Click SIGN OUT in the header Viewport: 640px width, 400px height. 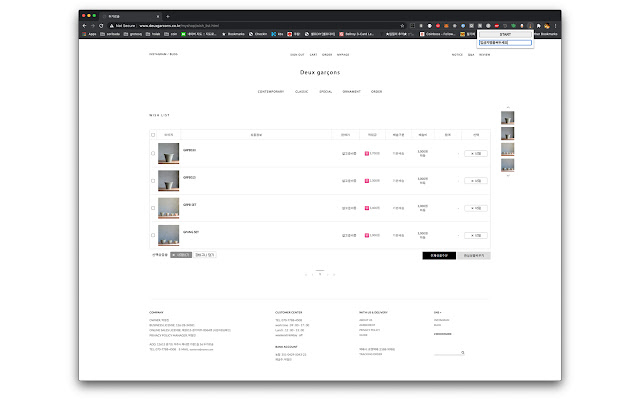(x=297, y=55)
